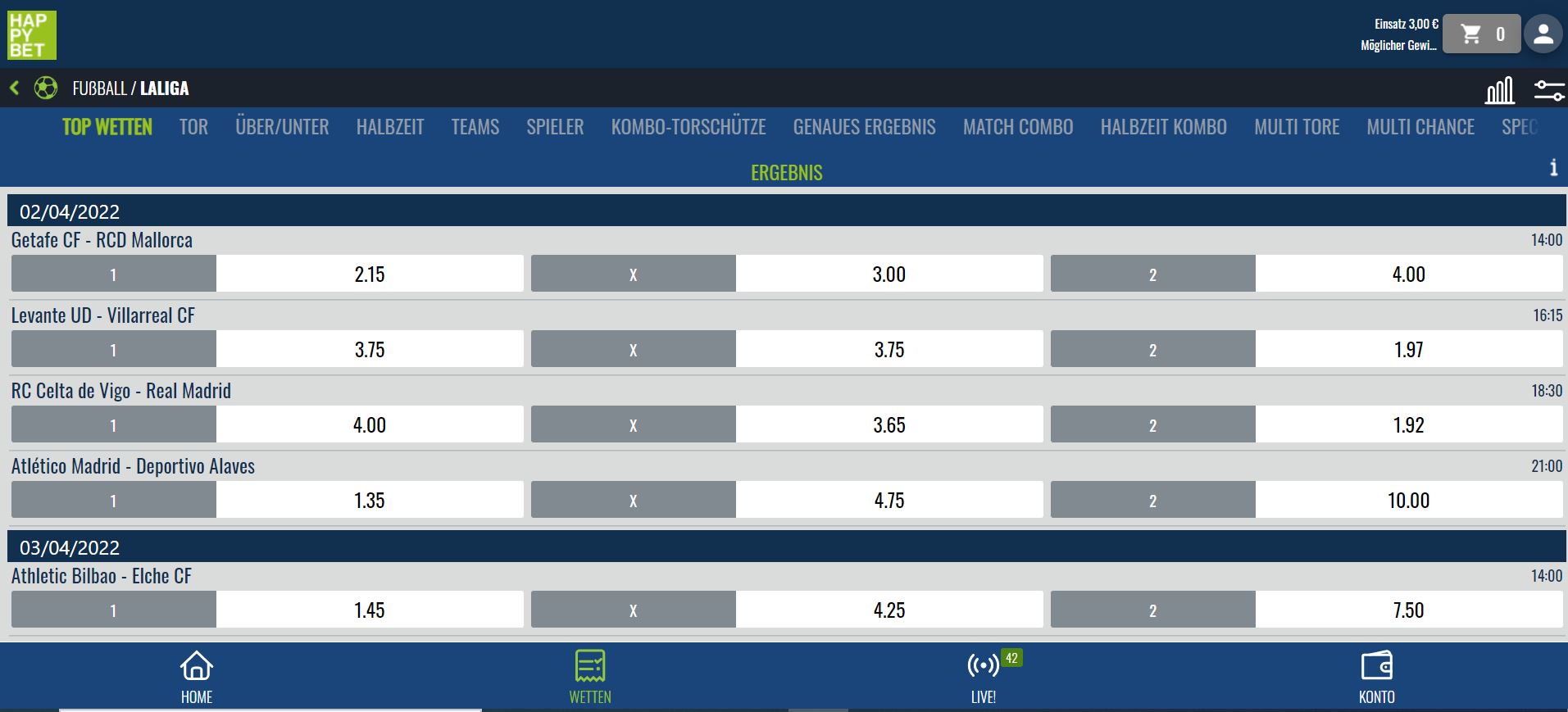Open Konto wallet section
This screenshot has height=712, width=1568.
[x=1377, y=677]
